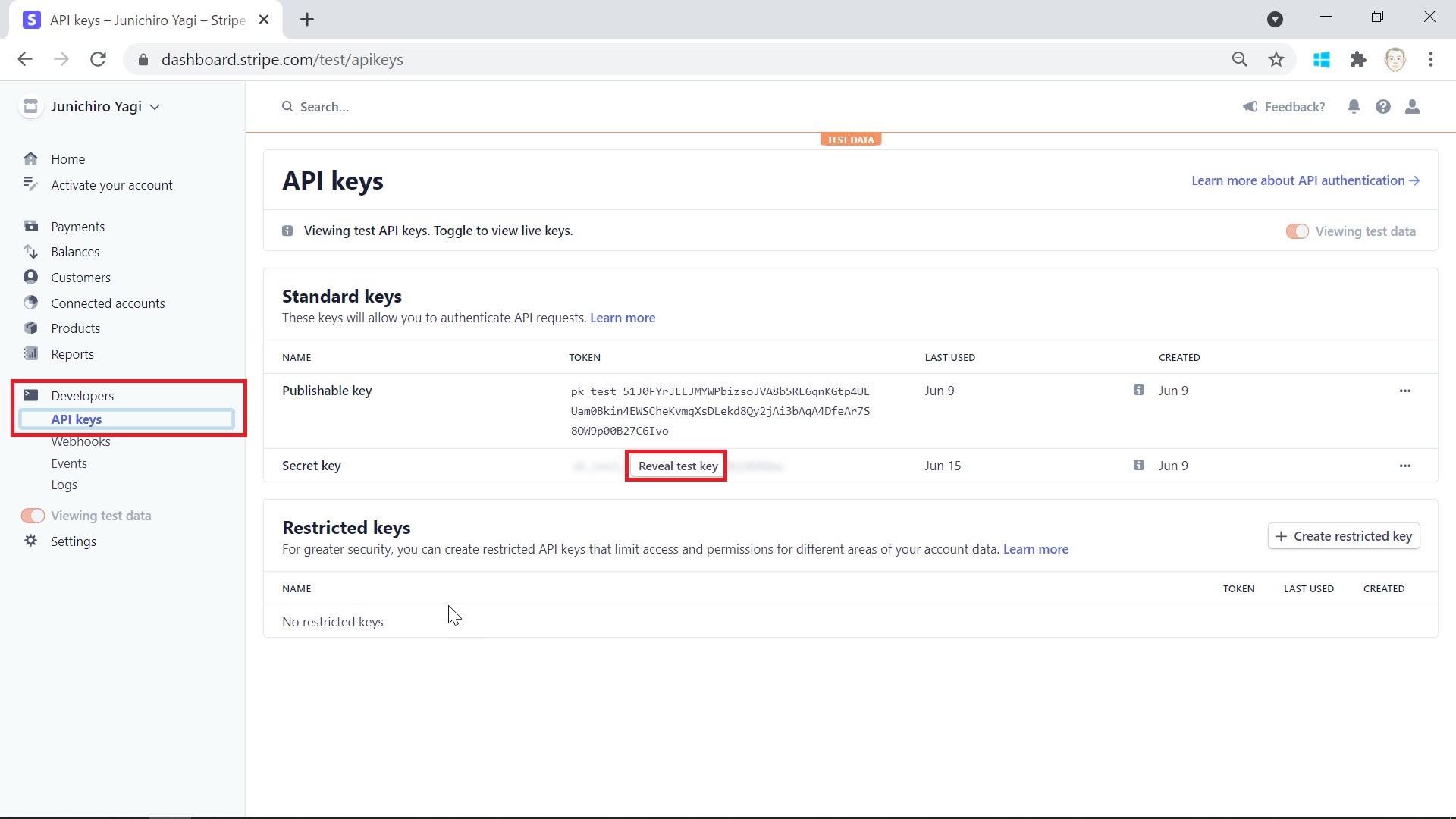Viewport: 1456px width, 819px height.
Task: Open the Publishable key overflow menu
Action: [x=1405, y=391]
